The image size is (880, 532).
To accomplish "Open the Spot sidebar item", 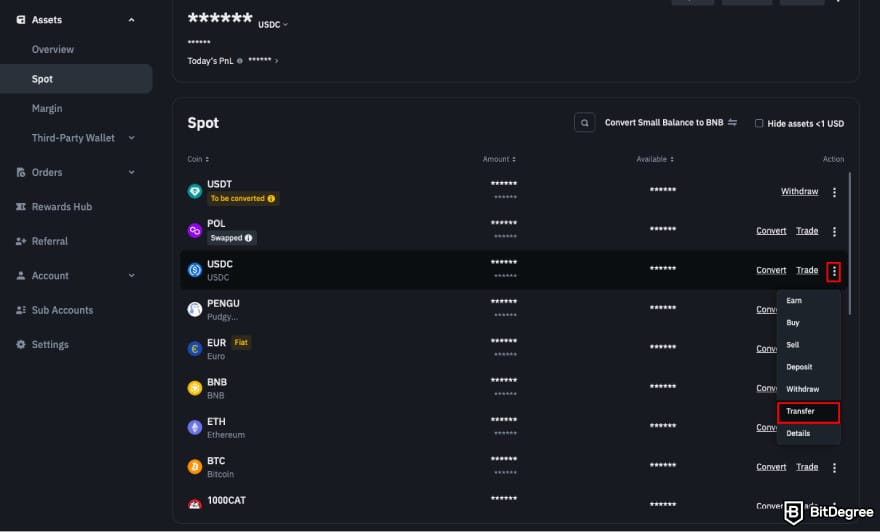I will (x=76, y=79).
